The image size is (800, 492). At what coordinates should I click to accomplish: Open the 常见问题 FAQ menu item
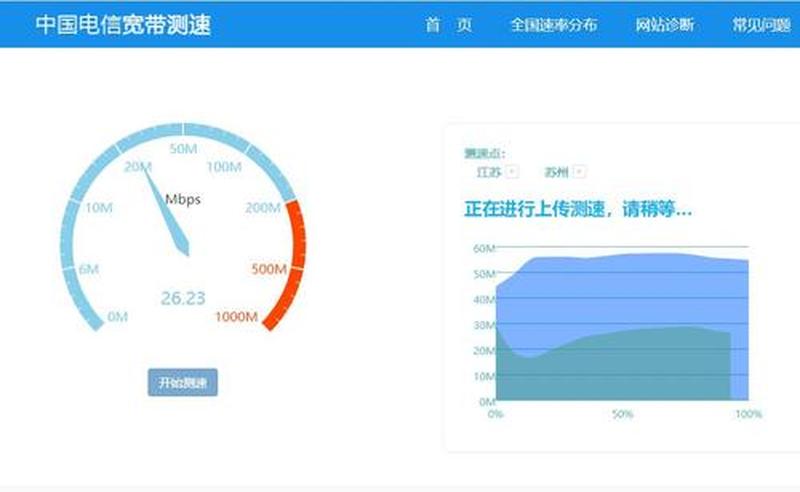click(x=762, y=24)
